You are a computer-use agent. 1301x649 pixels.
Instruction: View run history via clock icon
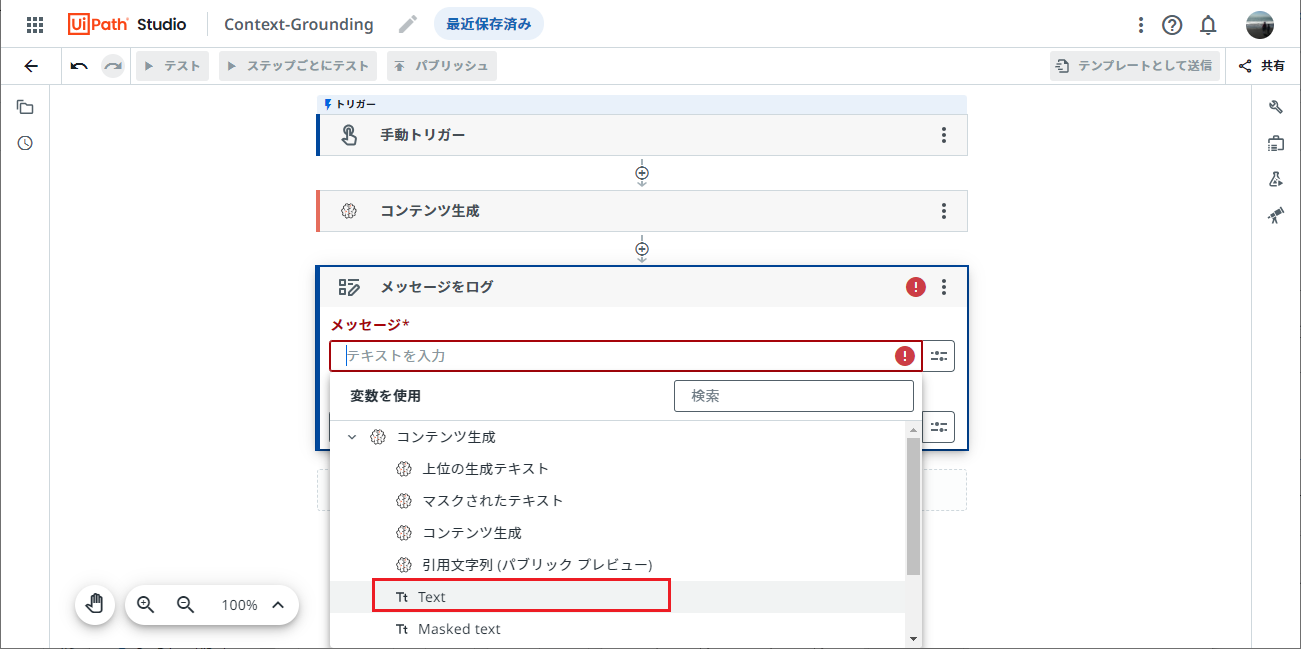tap(24, 142)
